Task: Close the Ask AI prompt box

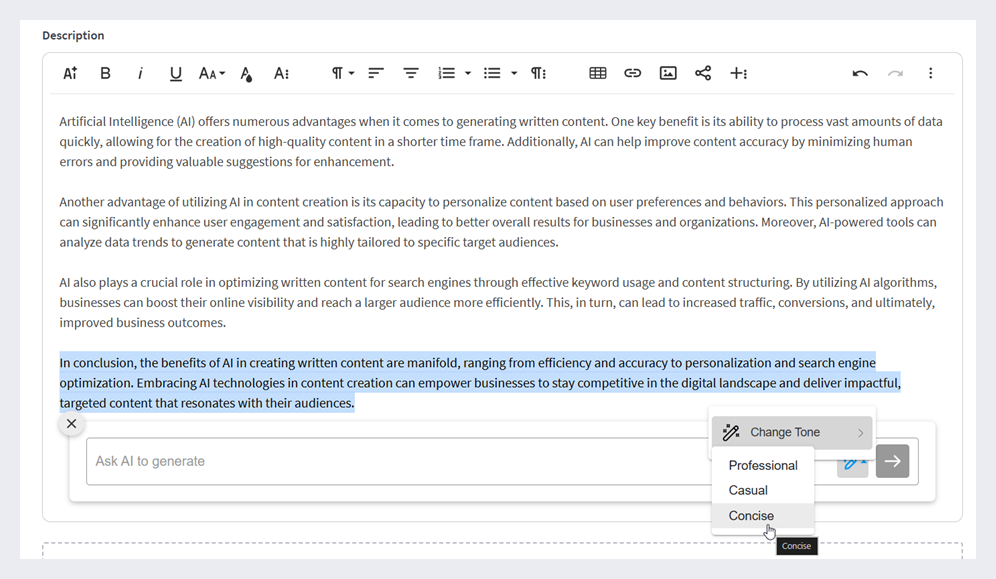Action: coord(72,423)
